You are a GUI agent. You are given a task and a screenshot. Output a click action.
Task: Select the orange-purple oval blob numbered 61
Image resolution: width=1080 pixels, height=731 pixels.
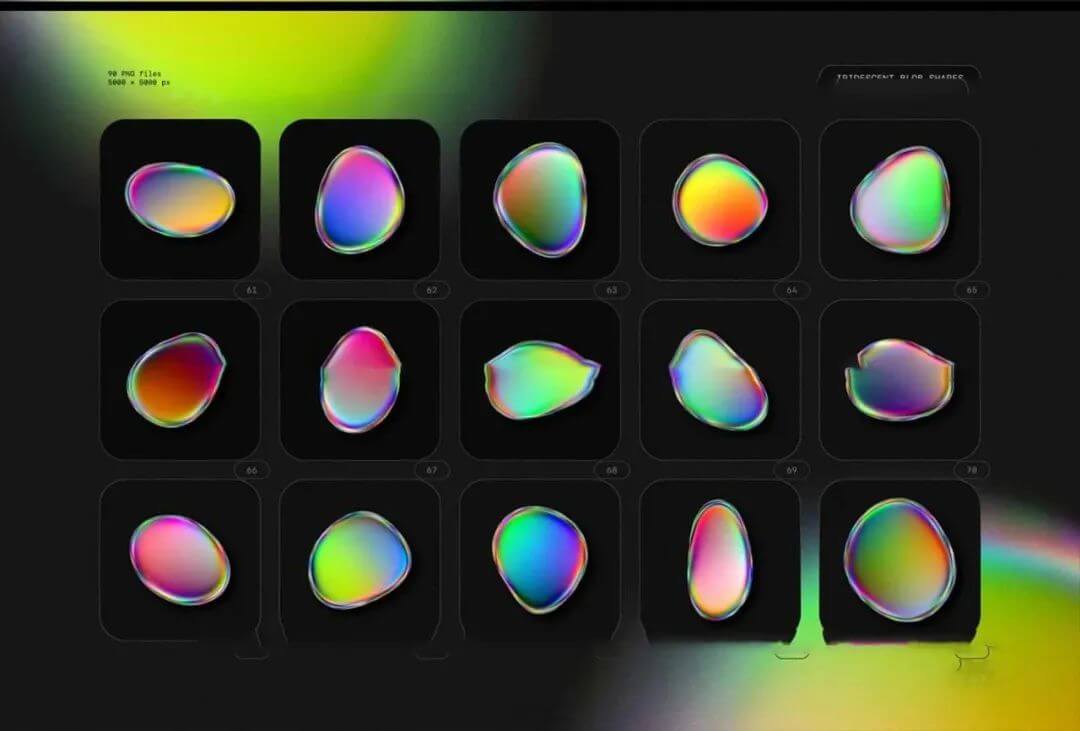180,199
